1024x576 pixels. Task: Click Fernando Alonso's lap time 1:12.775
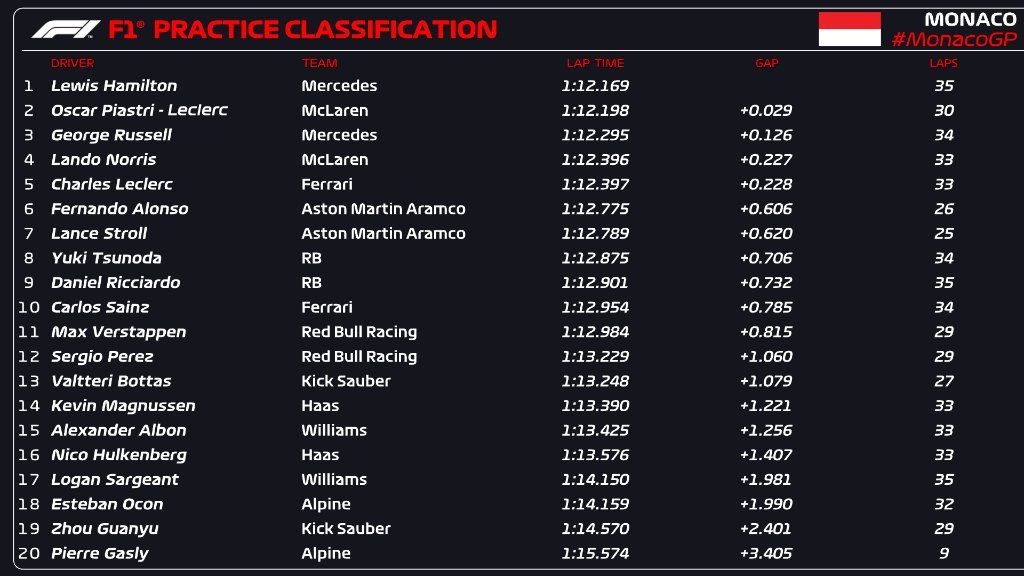click(x=595, y=209)
